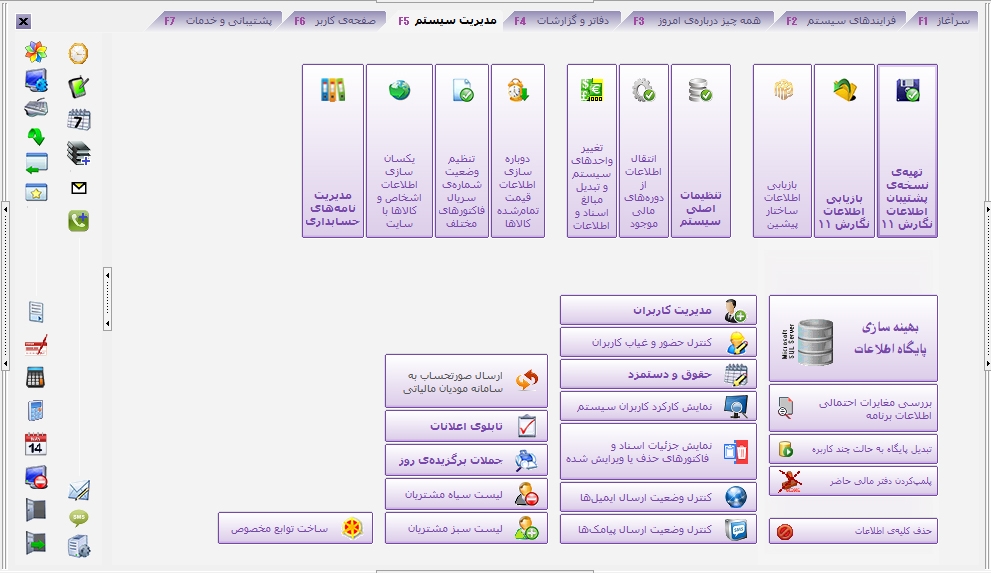
Task: Open the black calculator sidebar icon
Action: pyautogui.click(x=35, y=378)
